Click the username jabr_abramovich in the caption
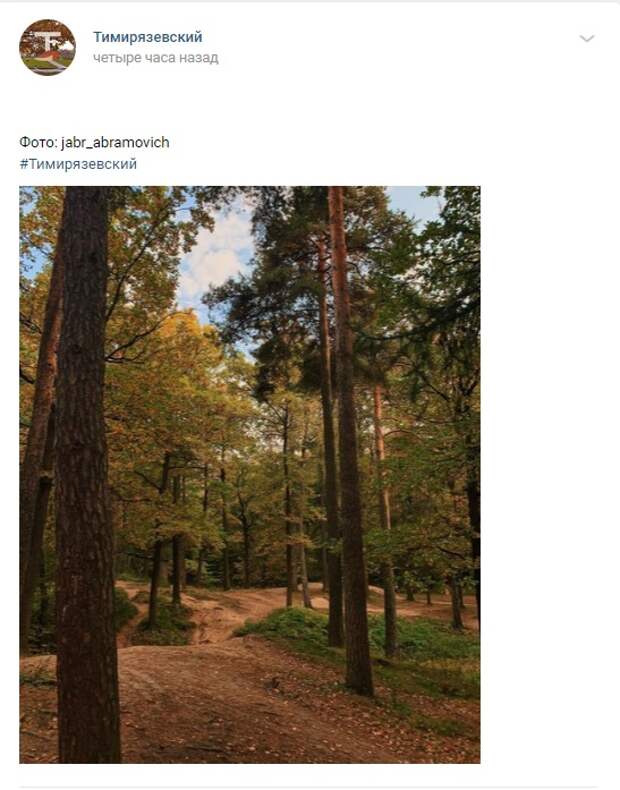620x790 pixels. pyautogui.click(x=115, y=143)
